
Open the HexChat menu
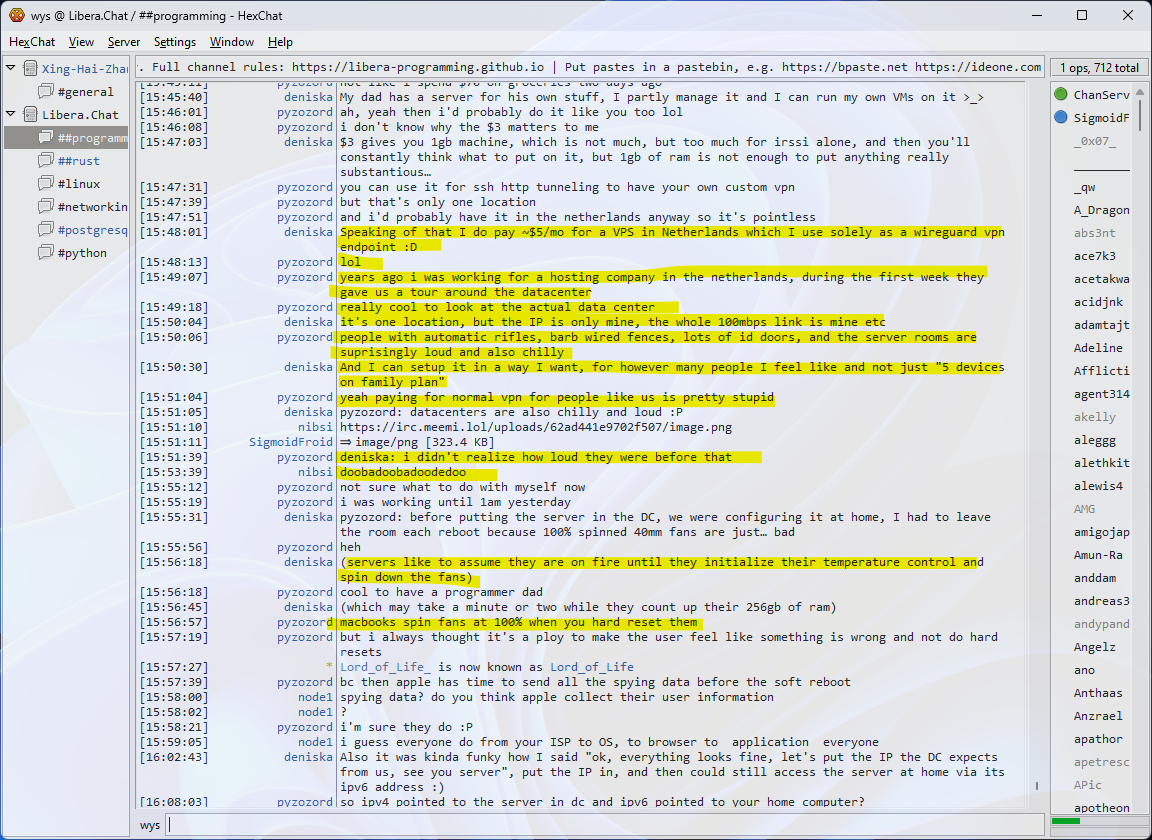click(32, 42)
